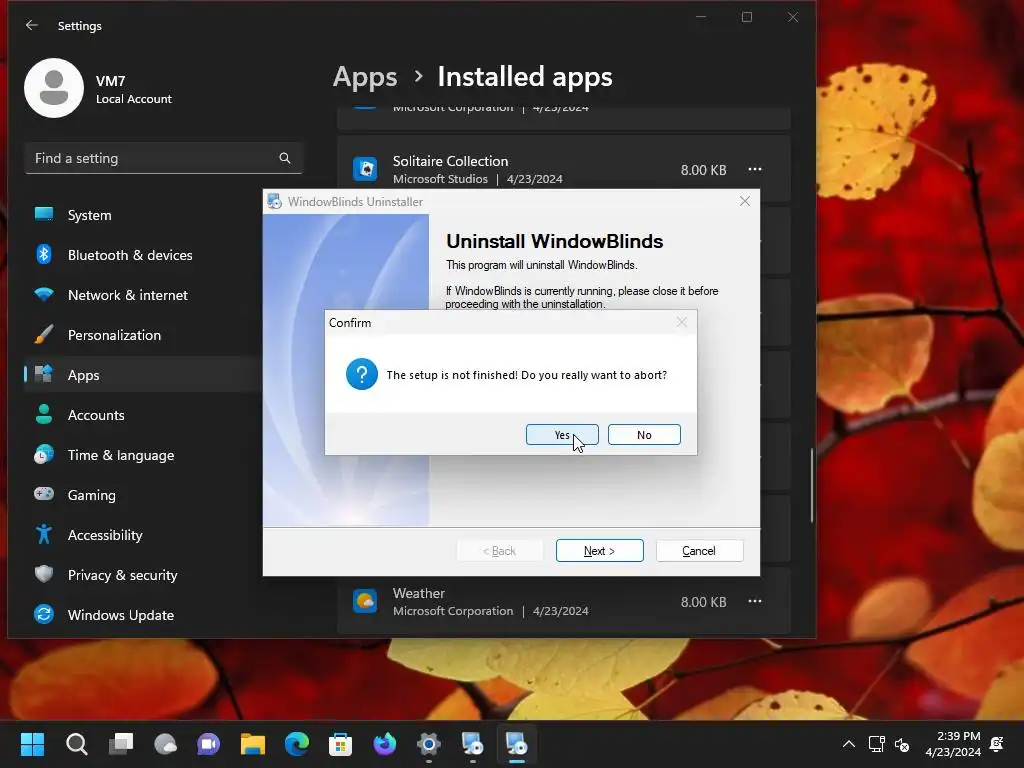The image size is (1024, 768).
Task: Click 8.00 KB size for Weather
Action: tap(703, 601)
